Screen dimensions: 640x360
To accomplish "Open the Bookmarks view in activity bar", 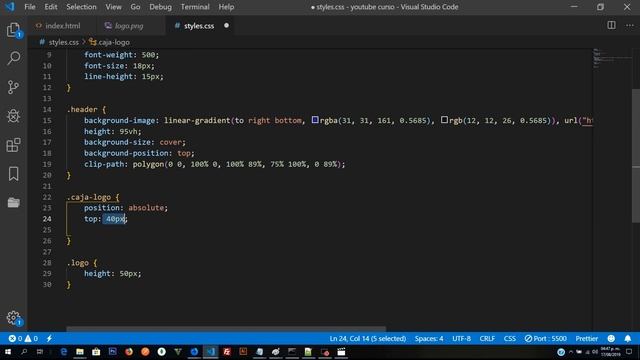I will click(x=13, y=174).
